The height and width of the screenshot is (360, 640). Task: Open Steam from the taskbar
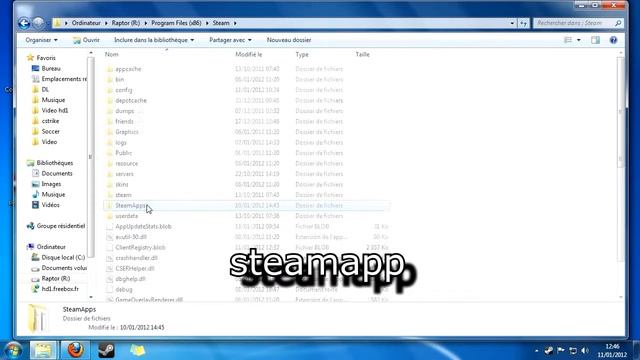107,350
